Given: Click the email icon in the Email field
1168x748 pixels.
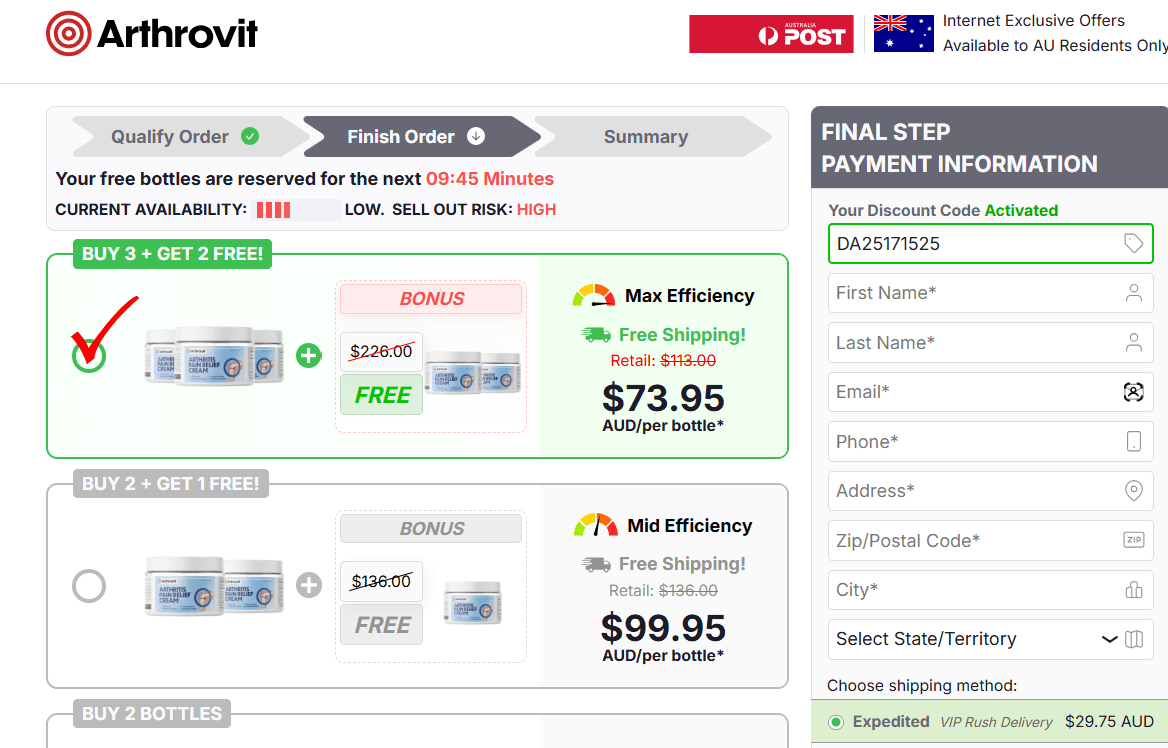Looking at the screenshot, I should click(1133, 392).
